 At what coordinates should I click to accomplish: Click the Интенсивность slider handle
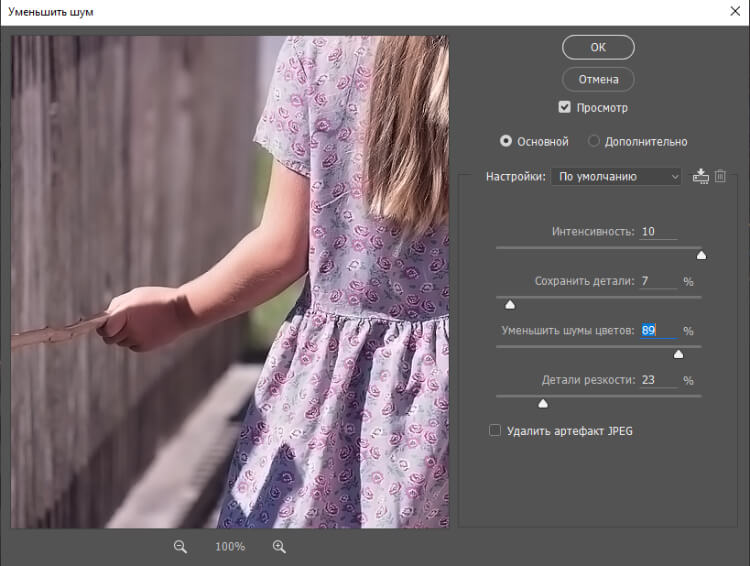coord(701,255)
